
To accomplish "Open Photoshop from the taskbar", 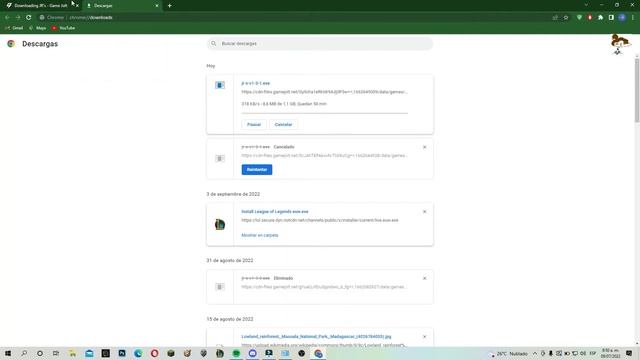I will point(122,353).
